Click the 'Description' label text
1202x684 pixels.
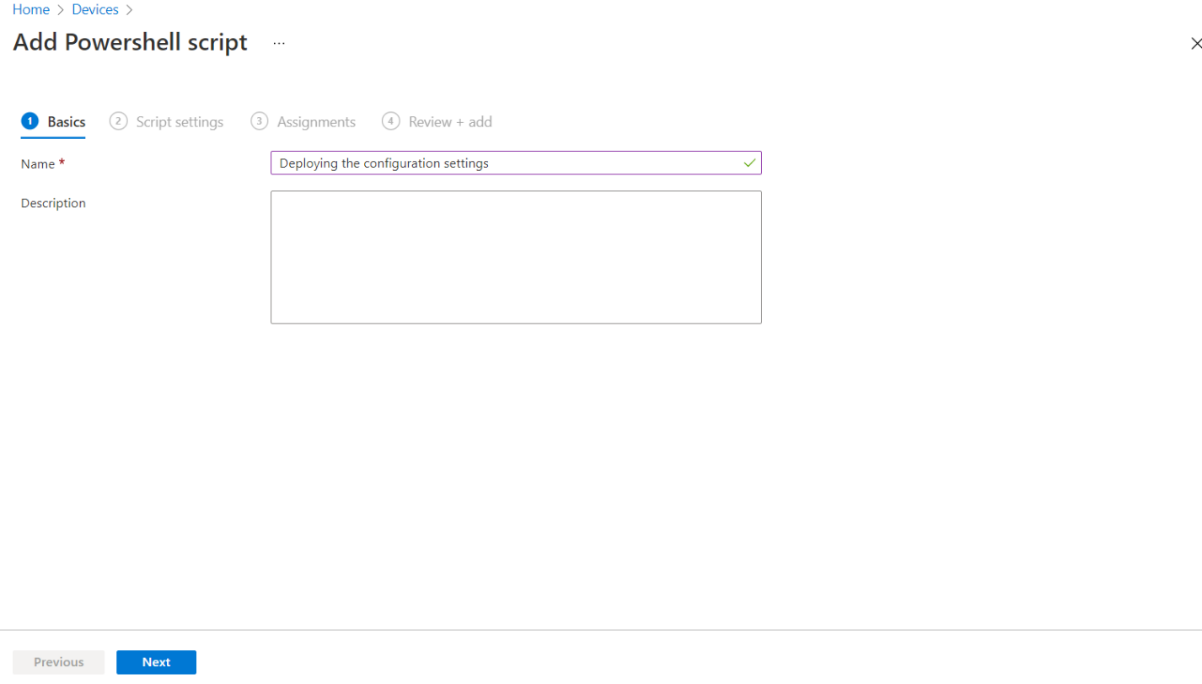[x=53, y=203]
